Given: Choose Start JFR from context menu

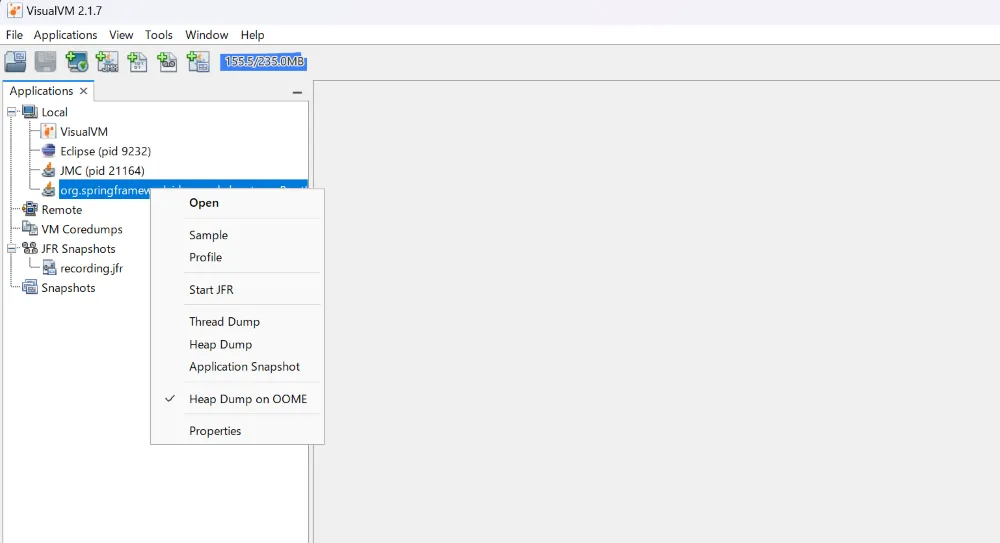Looking at the screenshot, I should point(237,290).
